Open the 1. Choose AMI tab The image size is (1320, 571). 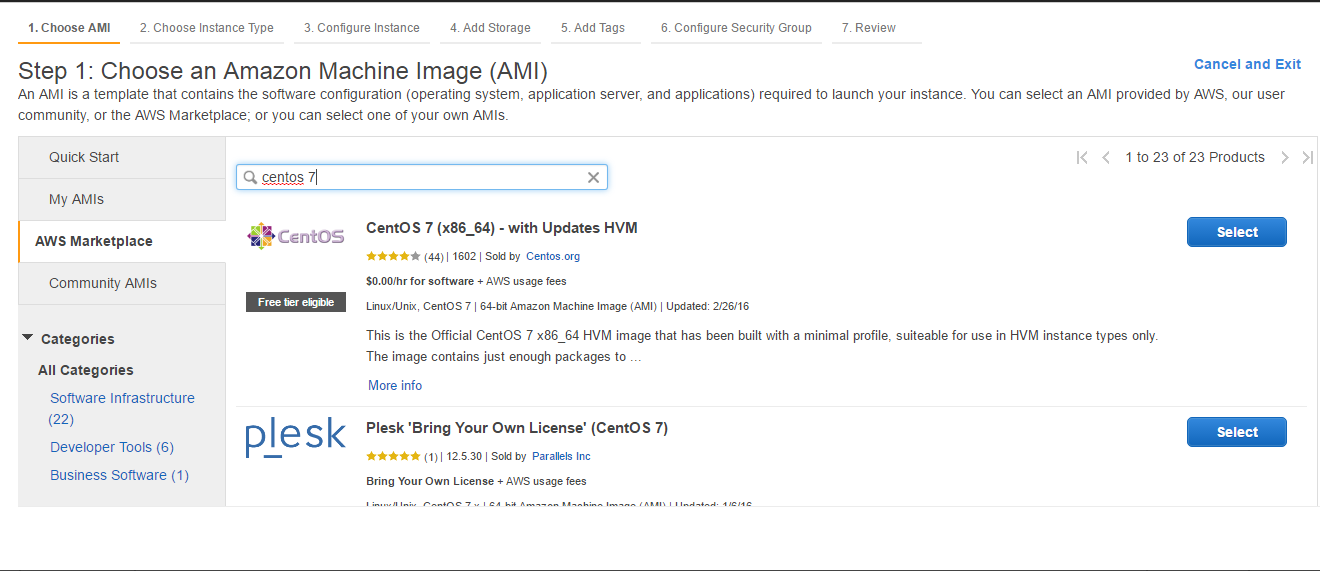pyautogui.click(x=69, y=28)
